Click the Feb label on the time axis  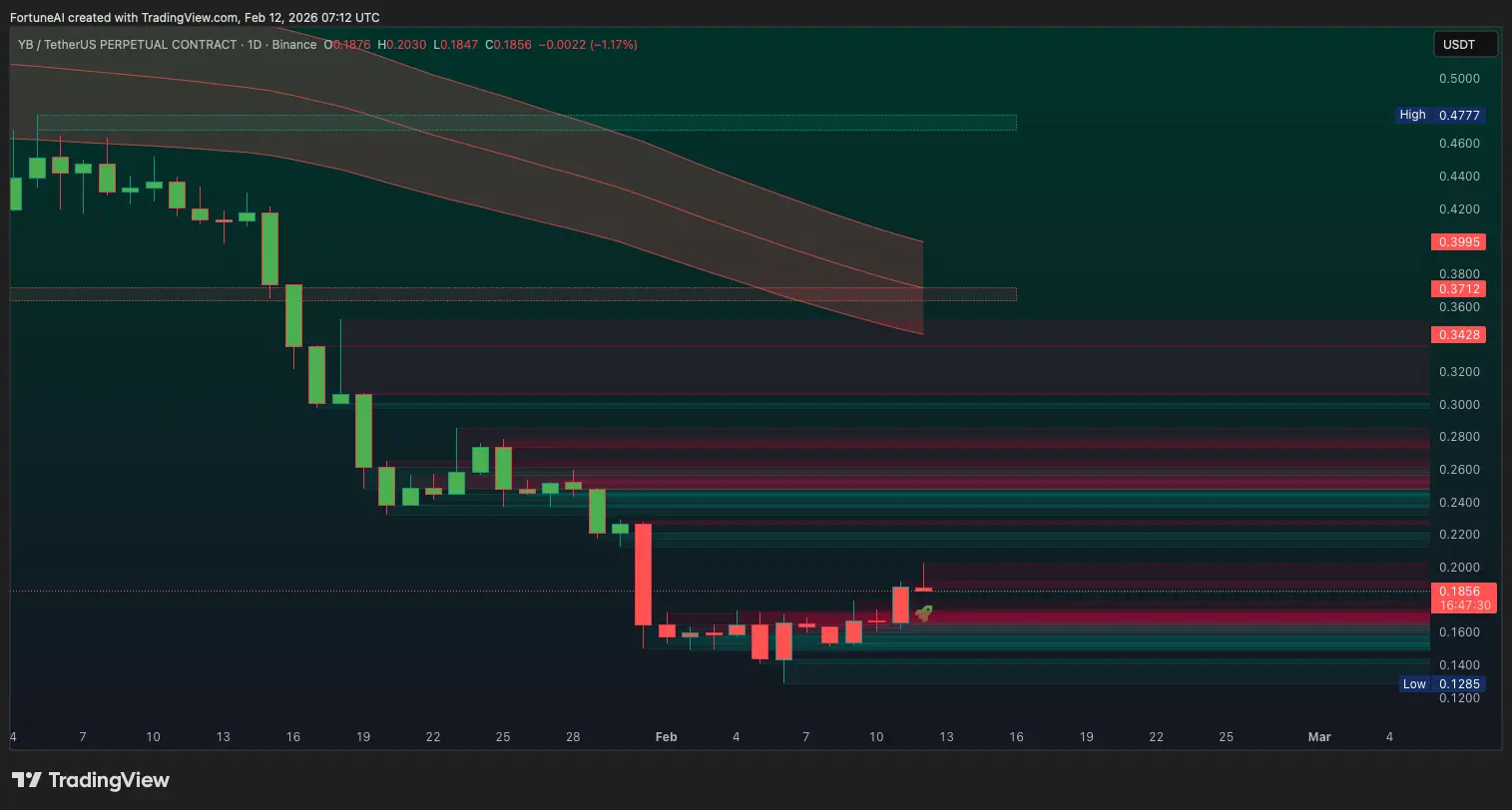[666, 737]
